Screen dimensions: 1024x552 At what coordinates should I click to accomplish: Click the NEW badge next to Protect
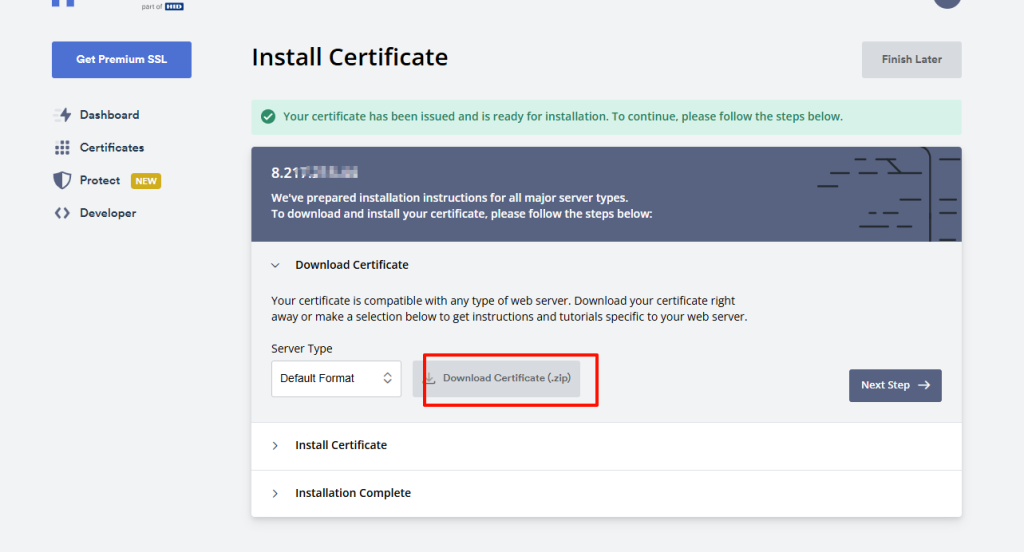pyautogui.click(x=145, y=181)
